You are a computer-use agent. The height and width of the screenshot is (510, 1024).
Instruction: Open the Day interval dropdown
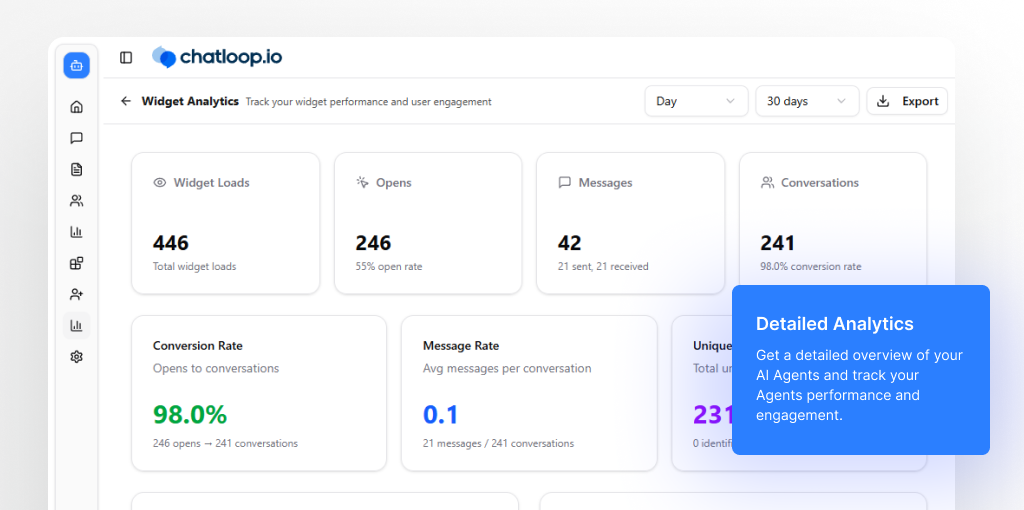[x=696, y=101]
